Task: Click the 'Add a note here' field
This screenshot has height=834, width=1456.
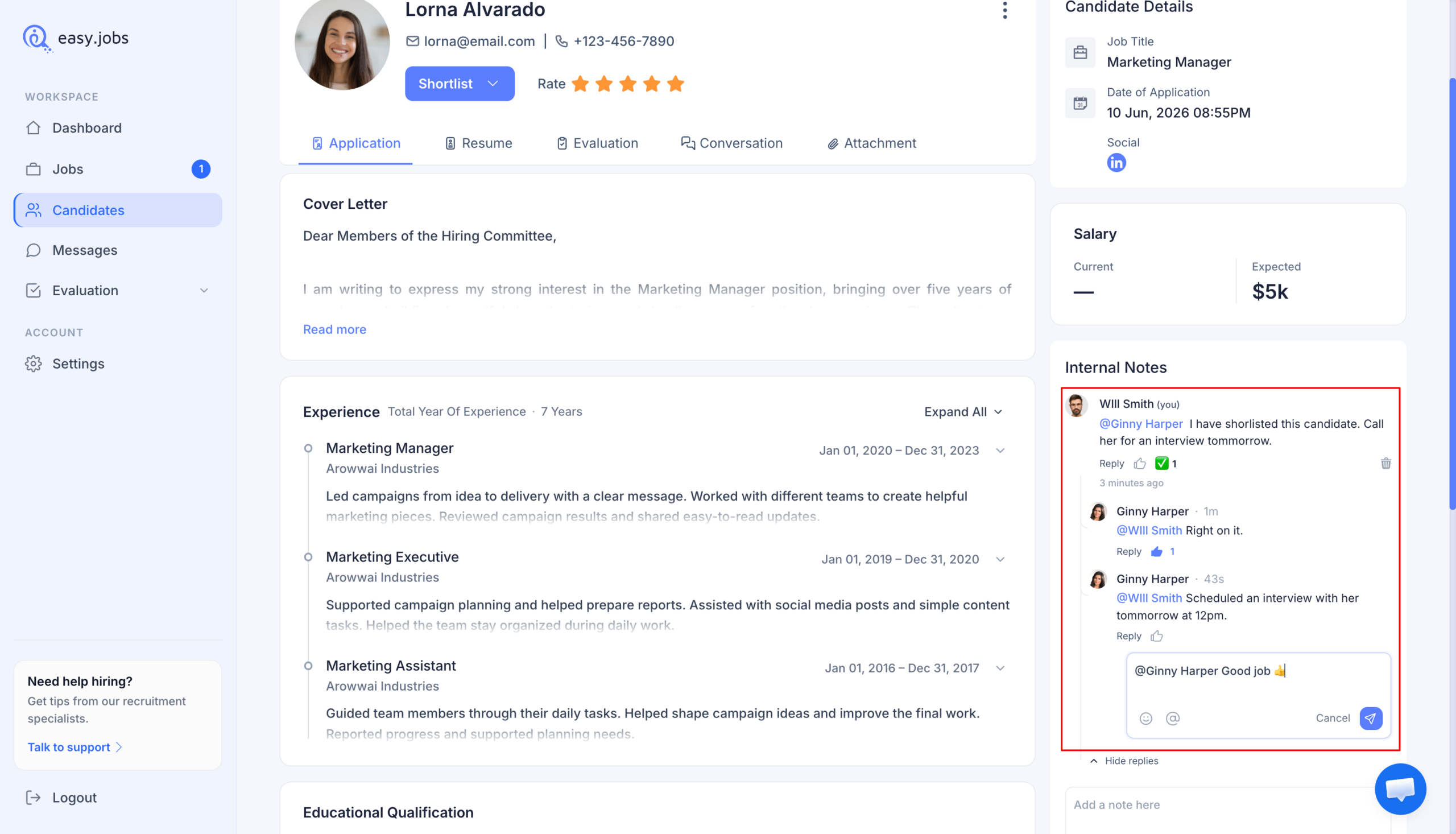Action: [x=1227, y=810]
